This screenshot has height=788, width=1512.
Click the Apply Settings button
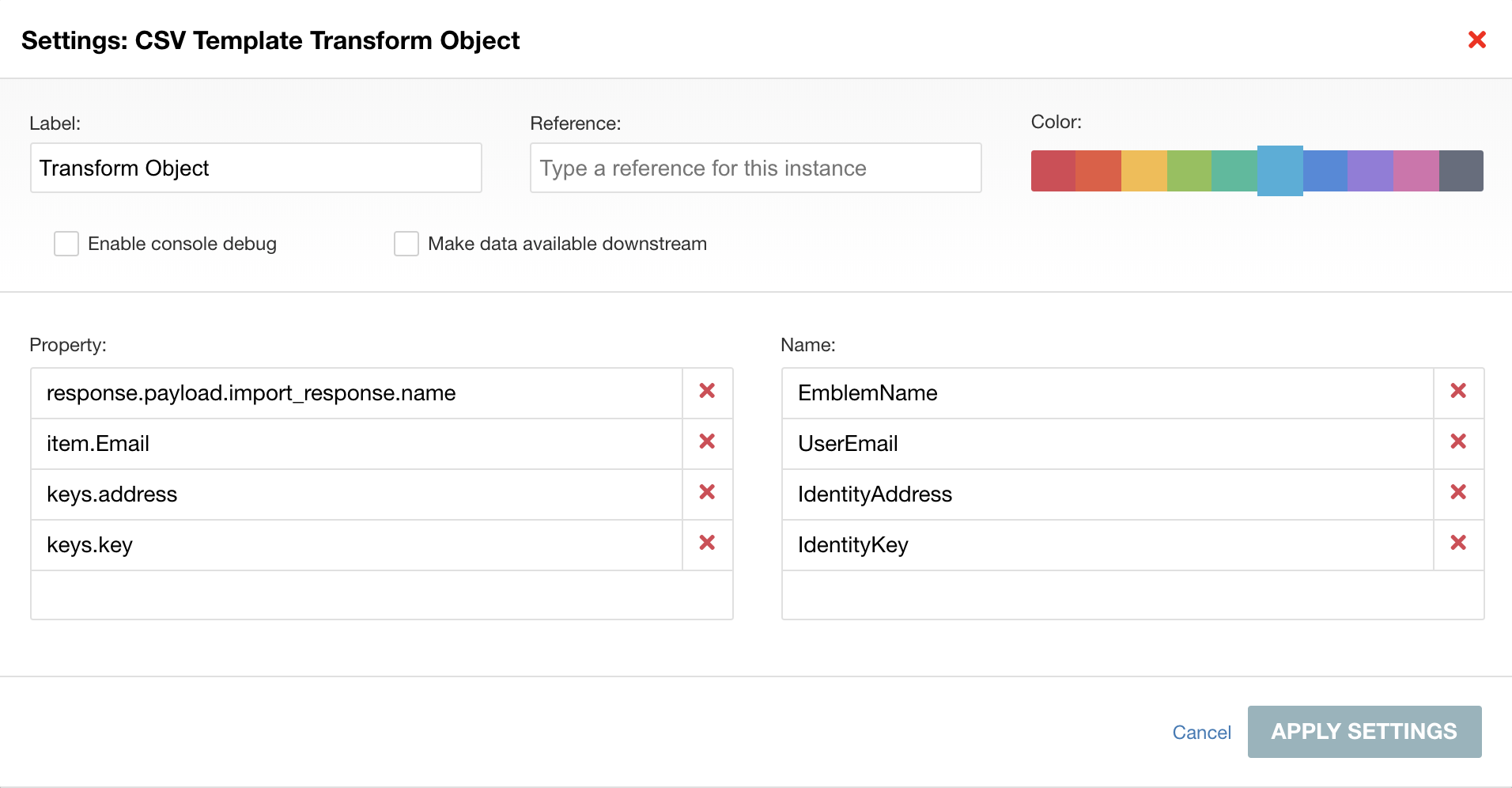coord(1364,732)
